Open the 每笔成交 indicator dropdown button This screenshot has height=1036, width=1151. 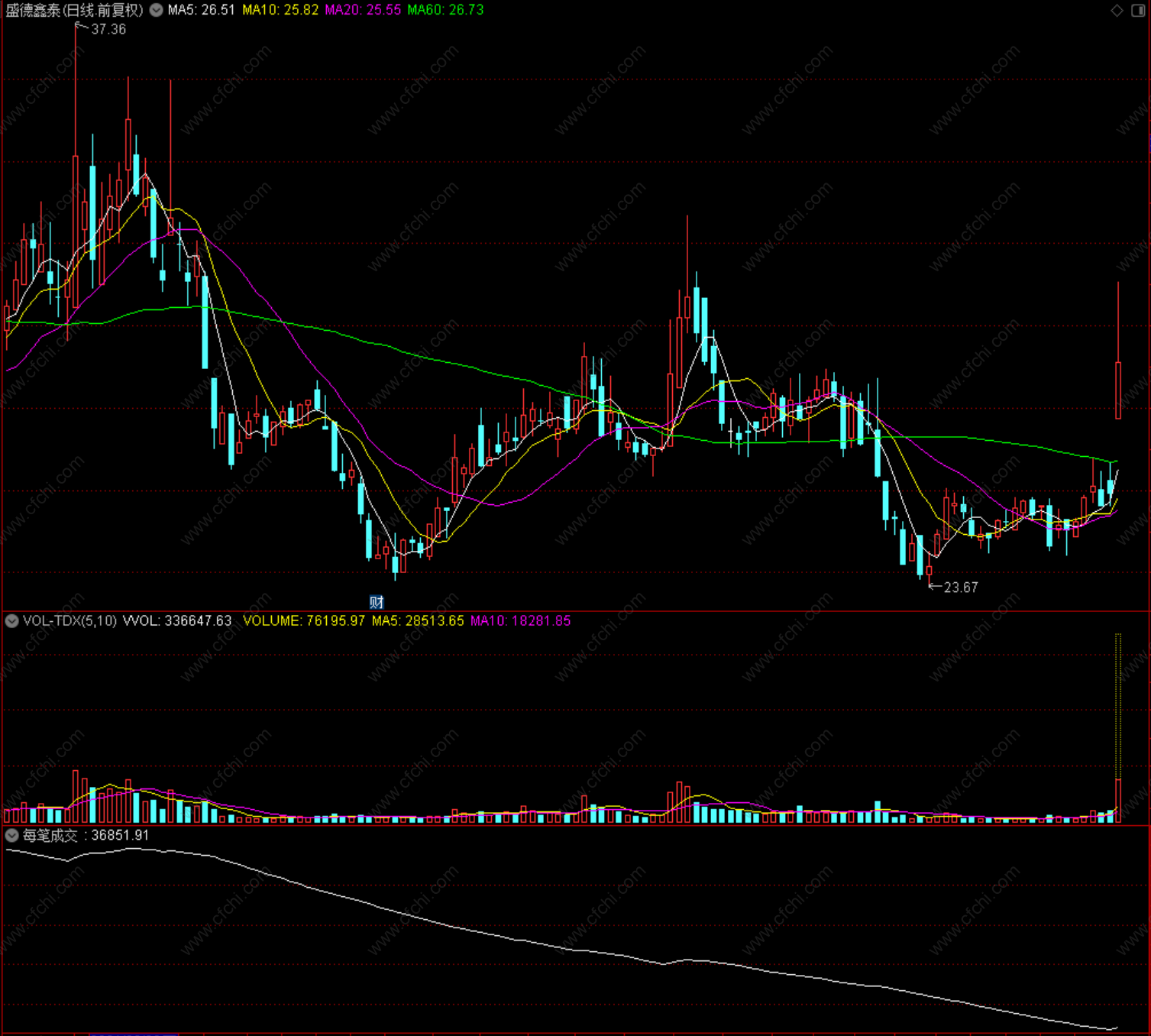click(11, 836)
